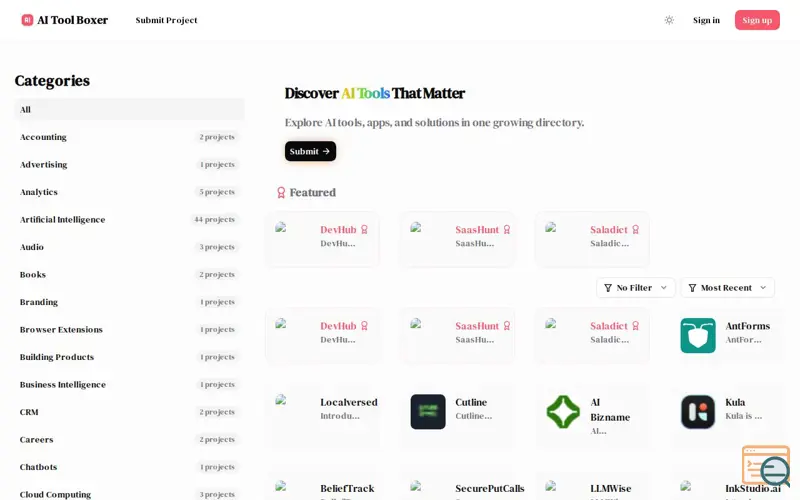Click the Sign in link

tap(706, 20)
